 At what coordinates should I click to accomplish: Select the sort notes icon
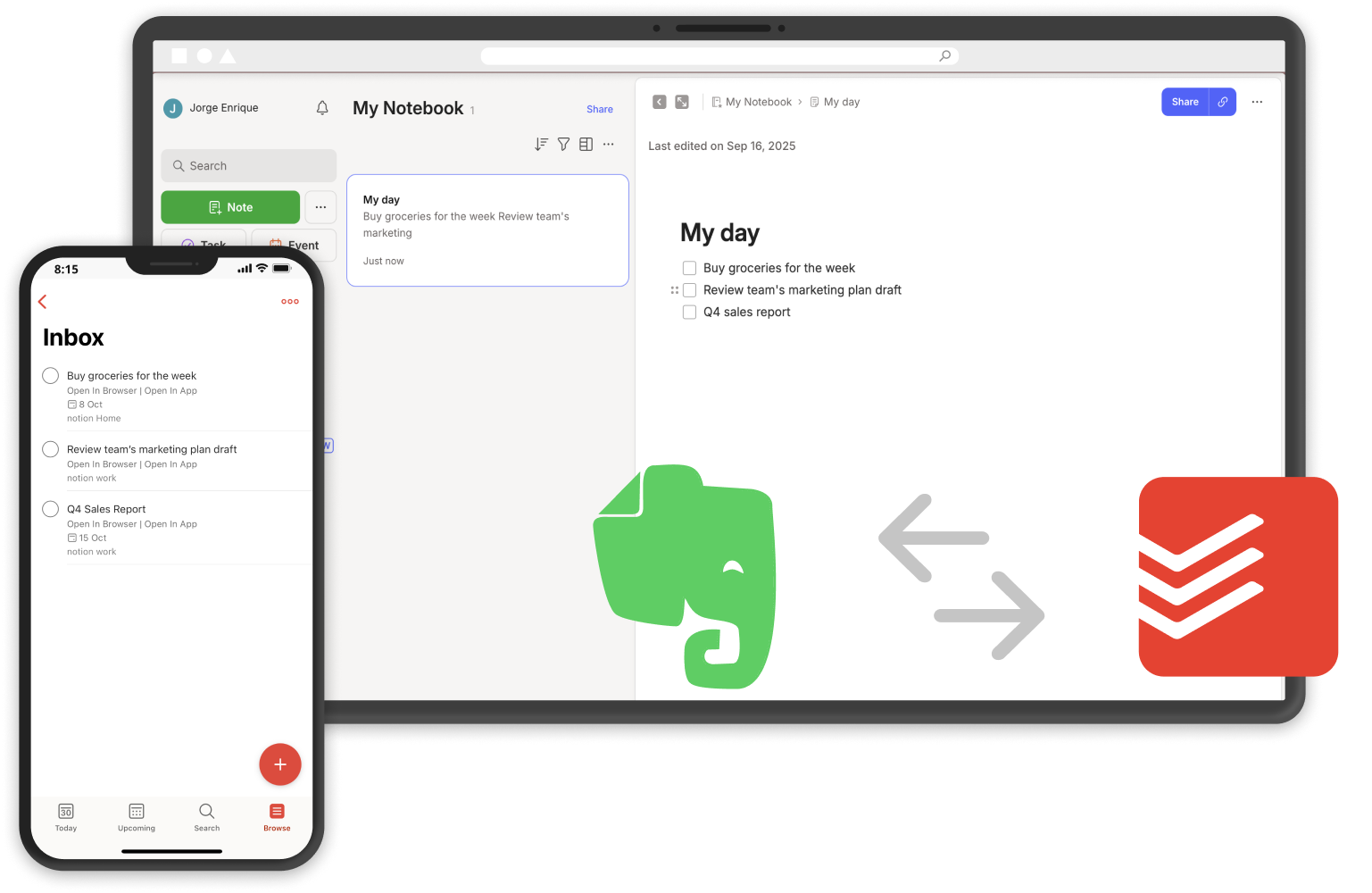pos(541,144)
